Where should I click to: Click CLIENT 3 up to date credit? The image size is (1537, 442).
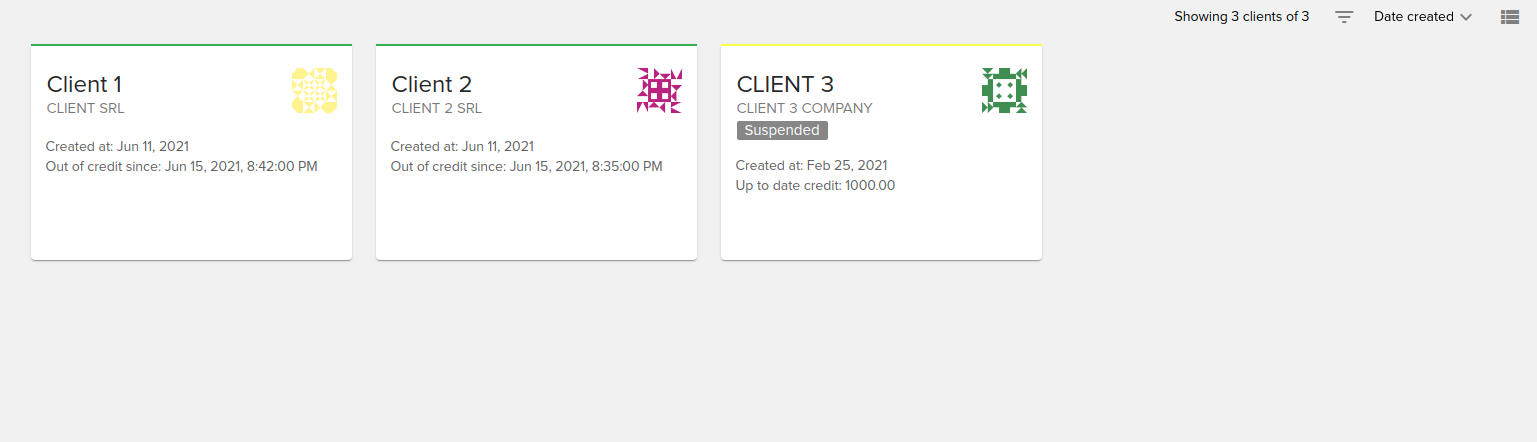point(815,185)
